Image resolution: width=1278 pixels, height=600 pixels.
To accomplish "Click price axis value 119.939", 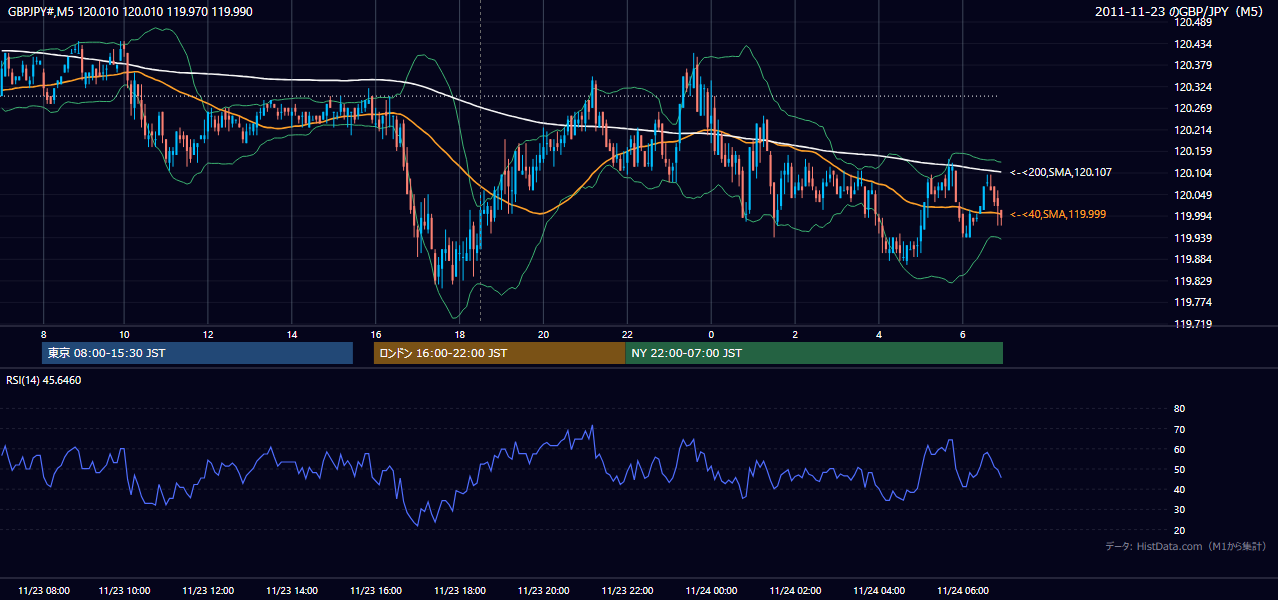I will coord(1193,238).
